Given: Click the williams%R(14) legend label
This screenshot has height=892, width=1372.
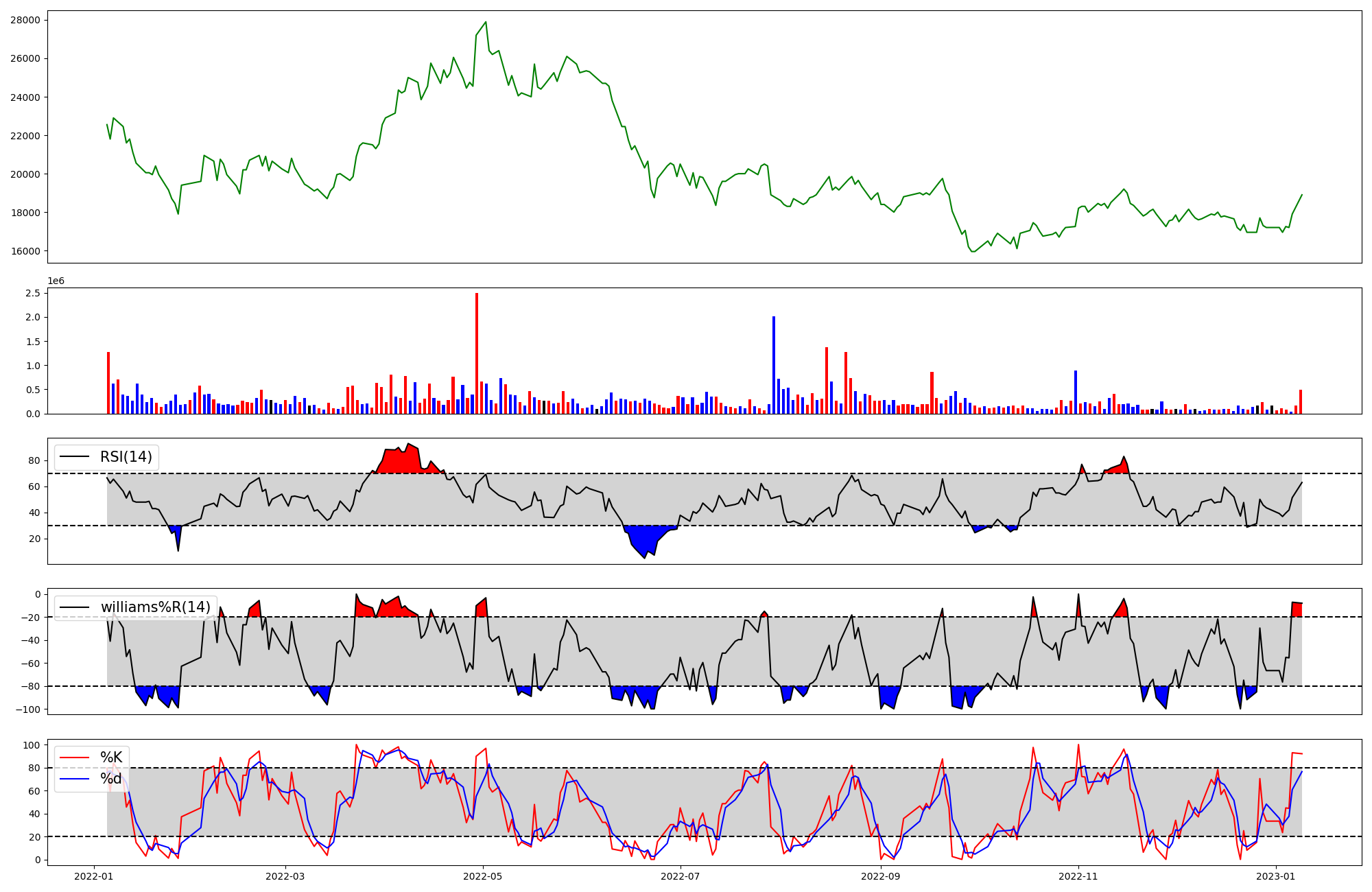Looking at the screenshot, I should click(155, 607).
